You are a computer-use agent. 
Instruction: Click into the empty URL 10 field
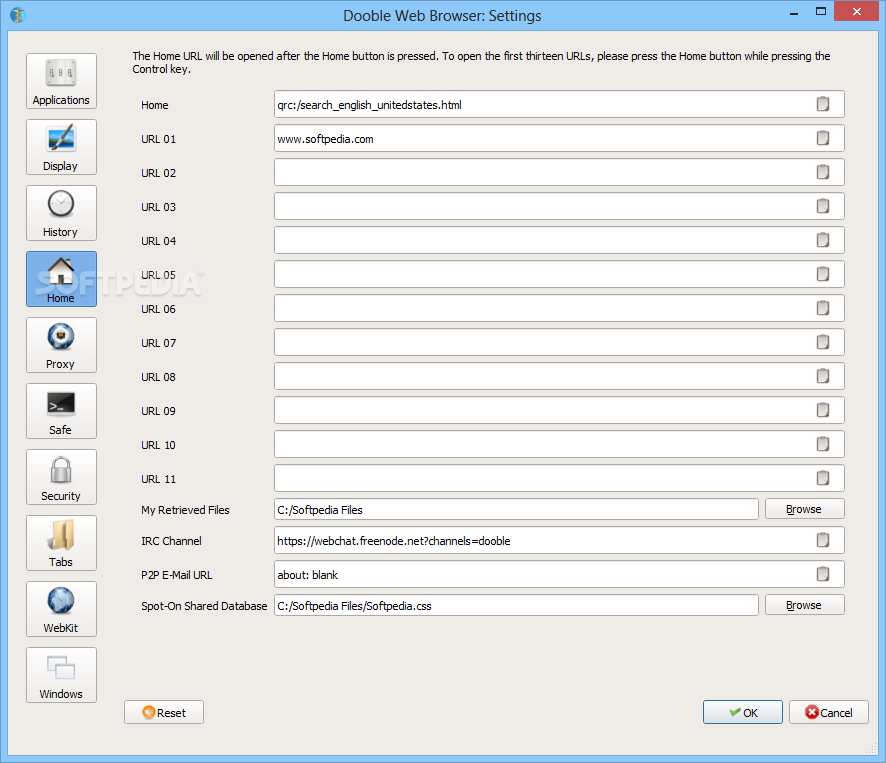tap(559, 444)
